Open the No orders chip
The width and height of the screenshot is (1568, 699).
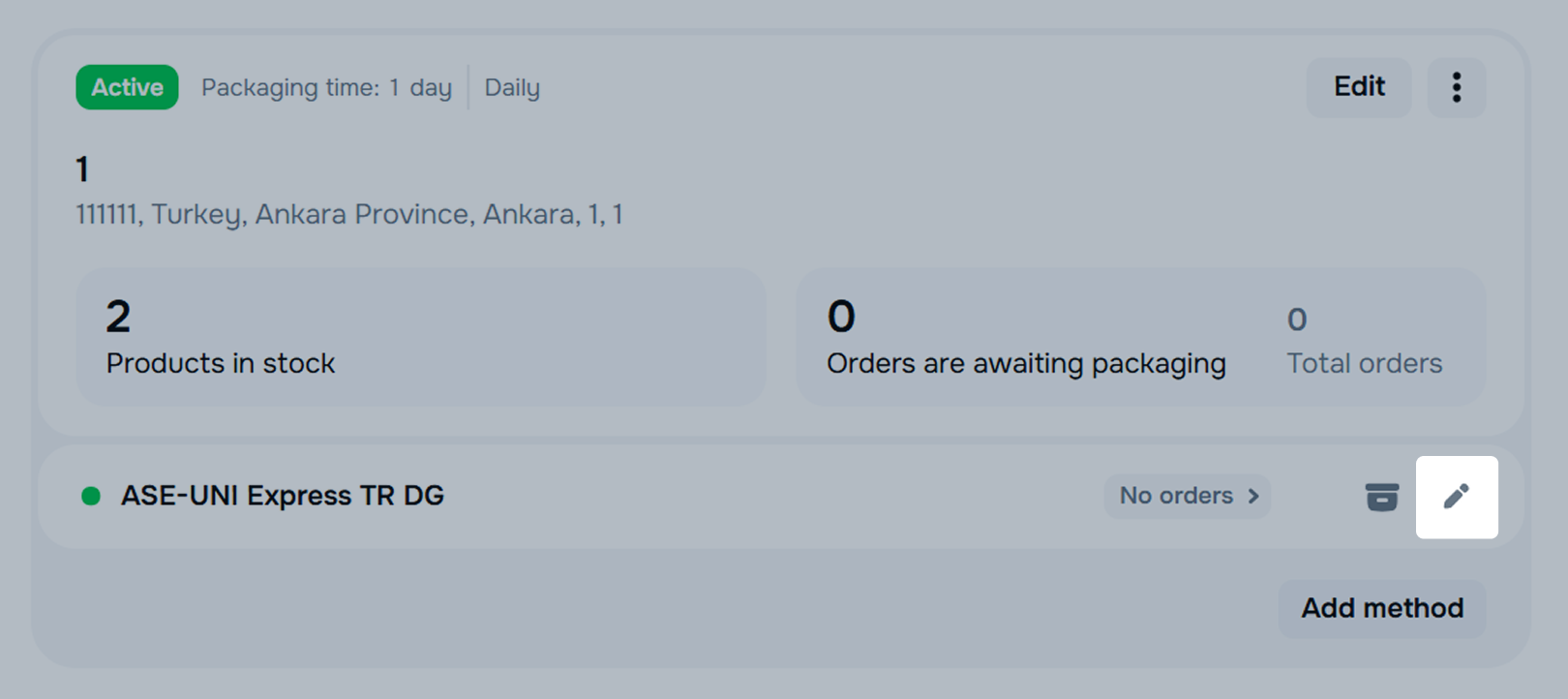point(1176,496)
